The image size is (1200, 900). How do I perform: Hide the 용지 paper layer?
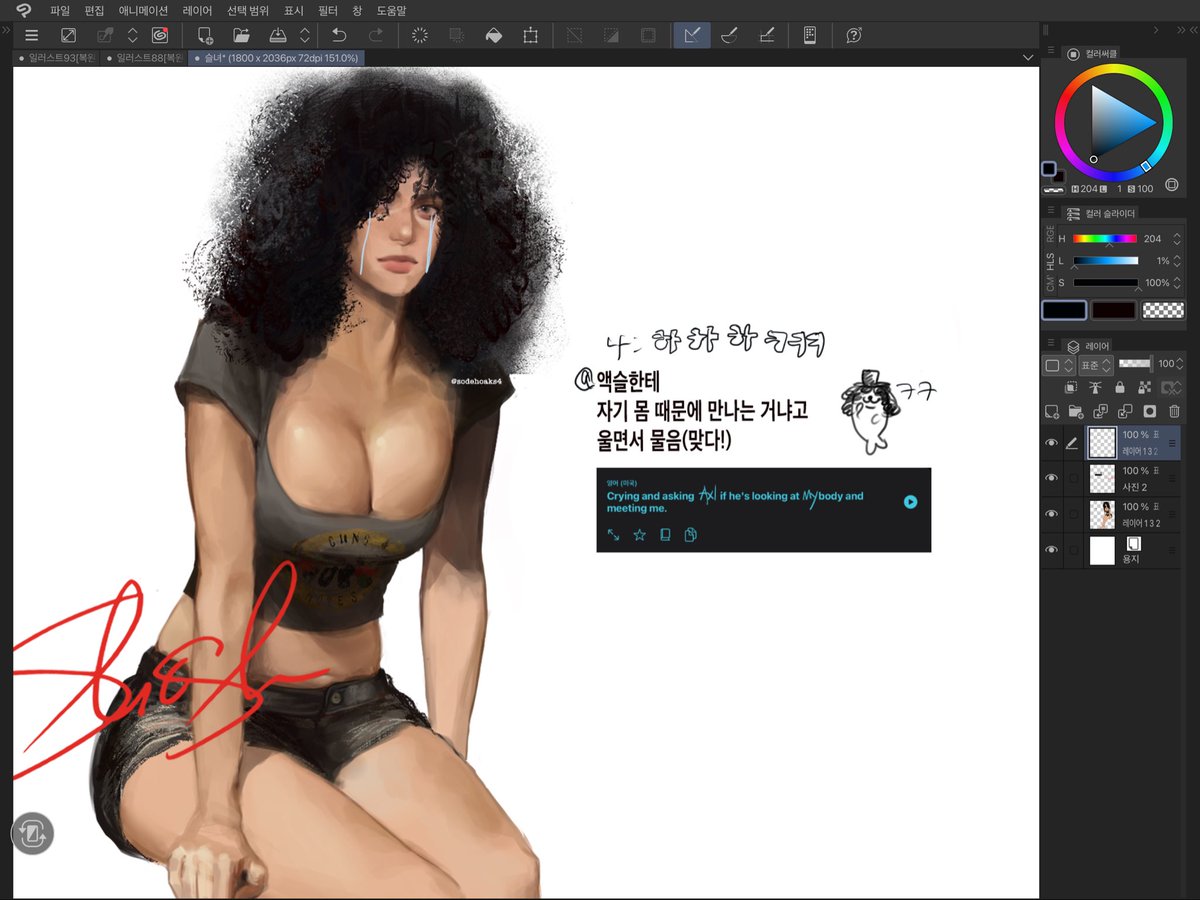[1051, 550]
